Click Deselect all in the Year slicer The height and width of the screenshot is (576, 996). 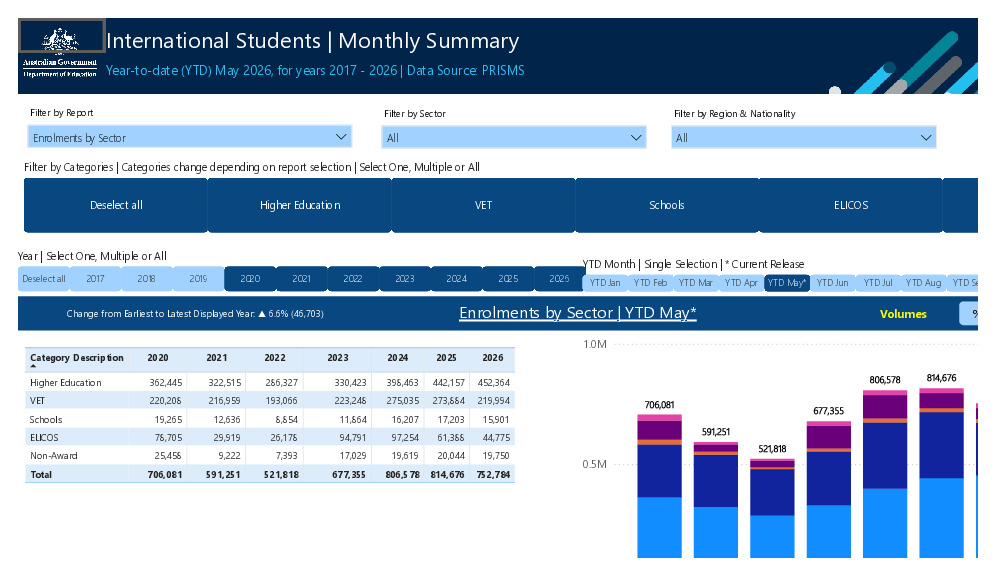tap(43, 279)
